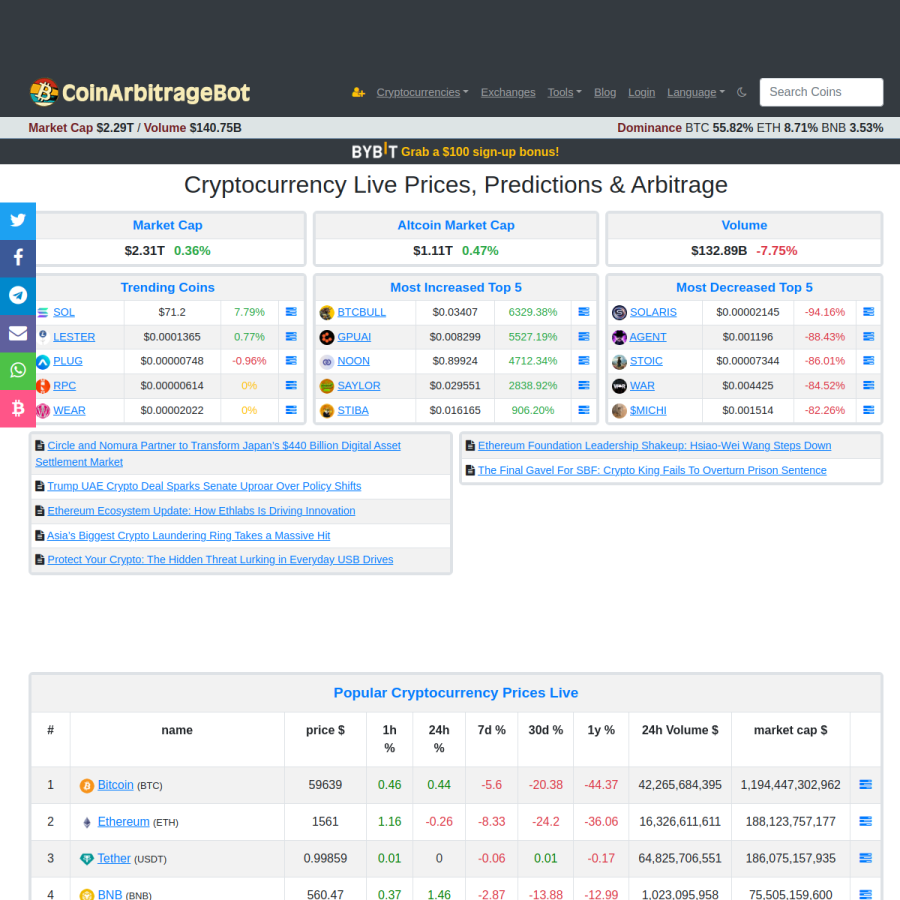Open exchange list icon for WAR

(868, 385)
